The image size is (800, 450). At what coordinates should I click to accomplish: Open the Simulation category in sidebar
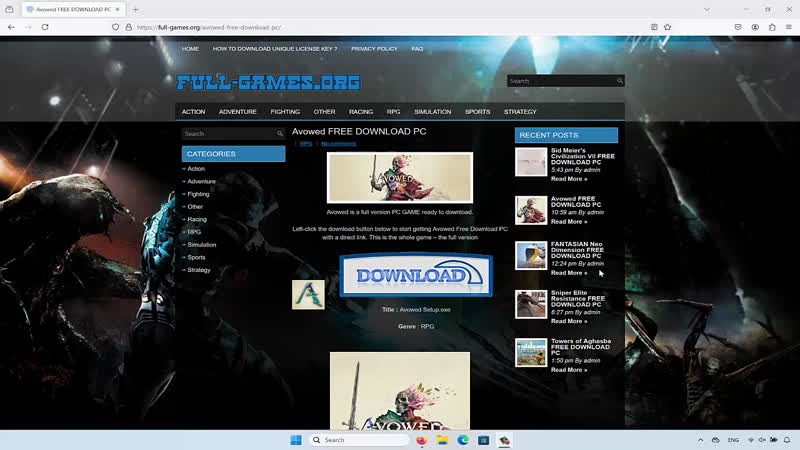[202, 245]
